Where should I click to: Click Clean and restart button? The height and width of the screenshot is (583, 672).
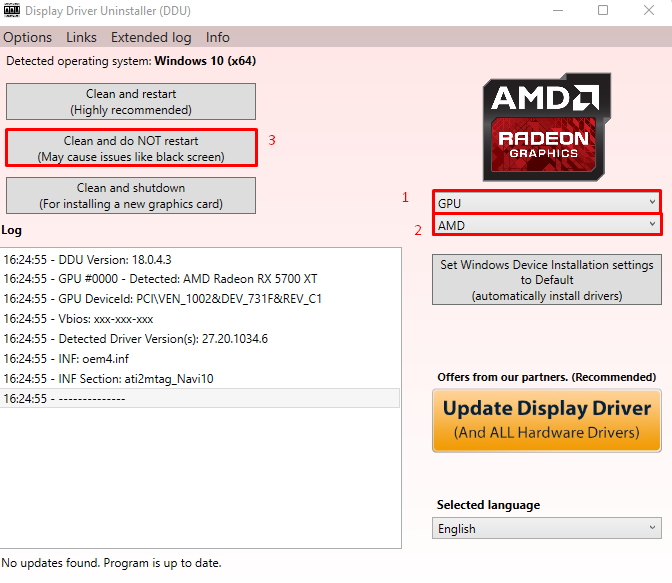[131, 102]
